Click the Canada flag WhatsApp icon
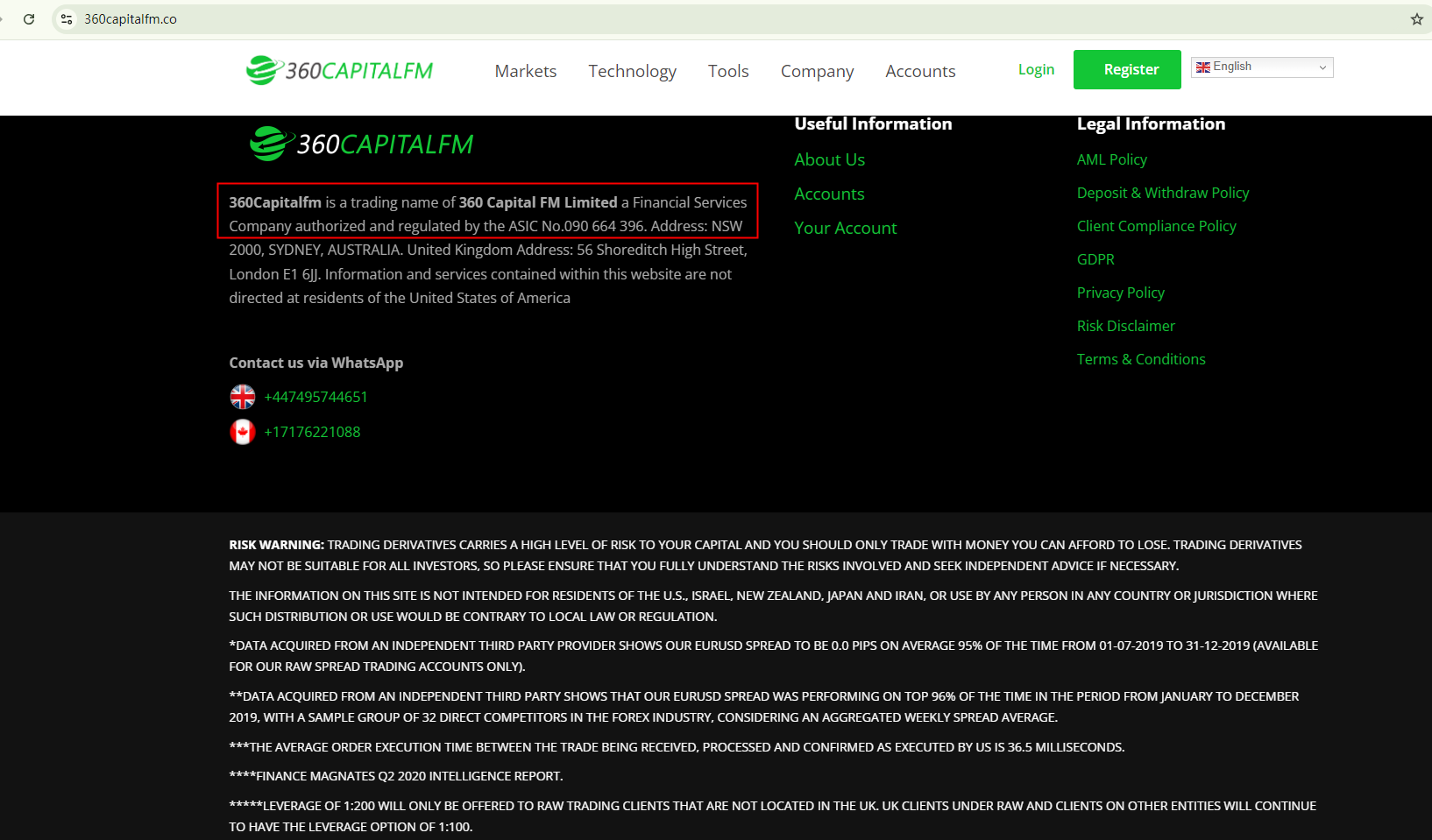1432x840 pixels. (243, 432)
